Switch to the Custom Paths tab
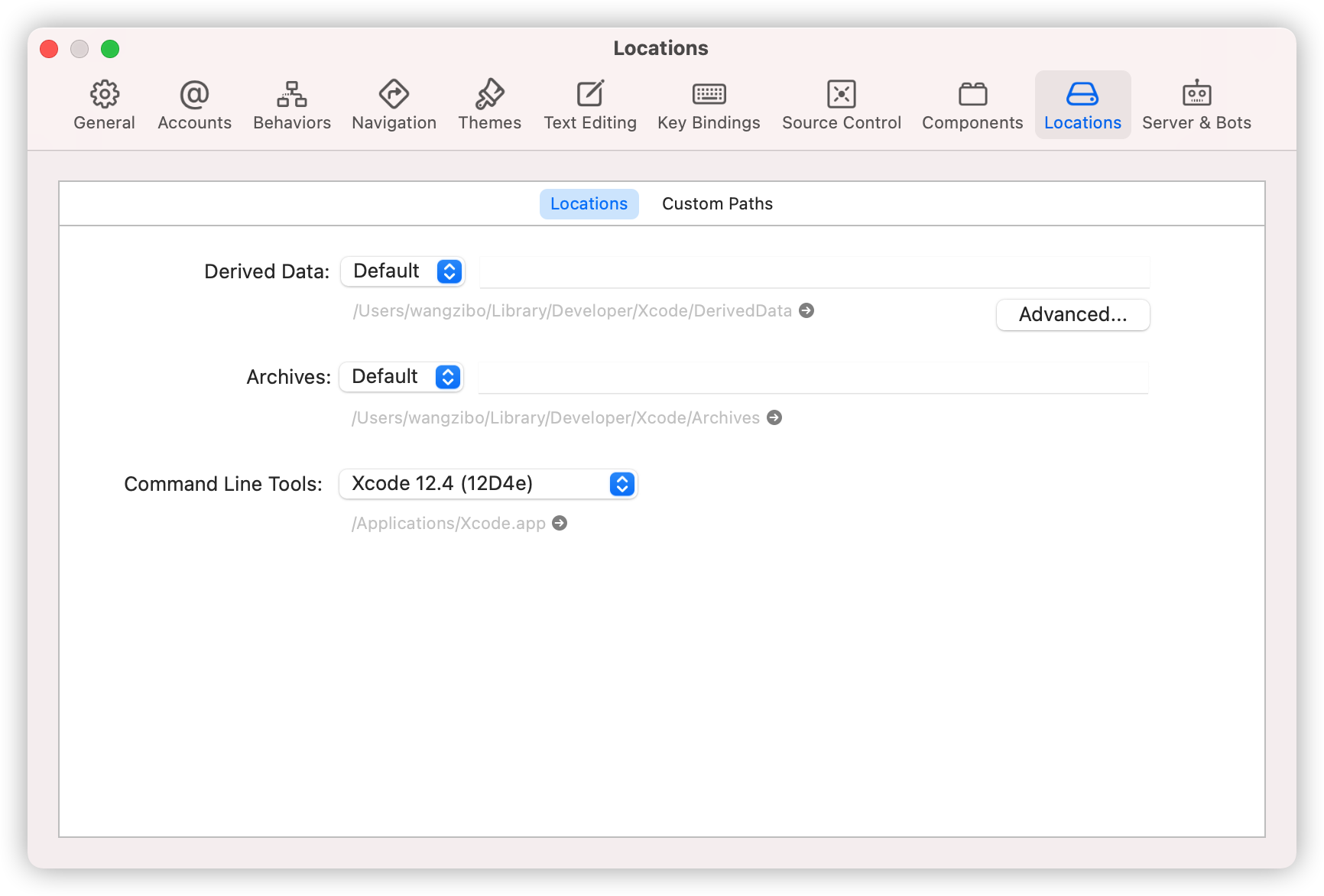The height and width of the screenshot is (896, 1324). (x=717, y=204)
